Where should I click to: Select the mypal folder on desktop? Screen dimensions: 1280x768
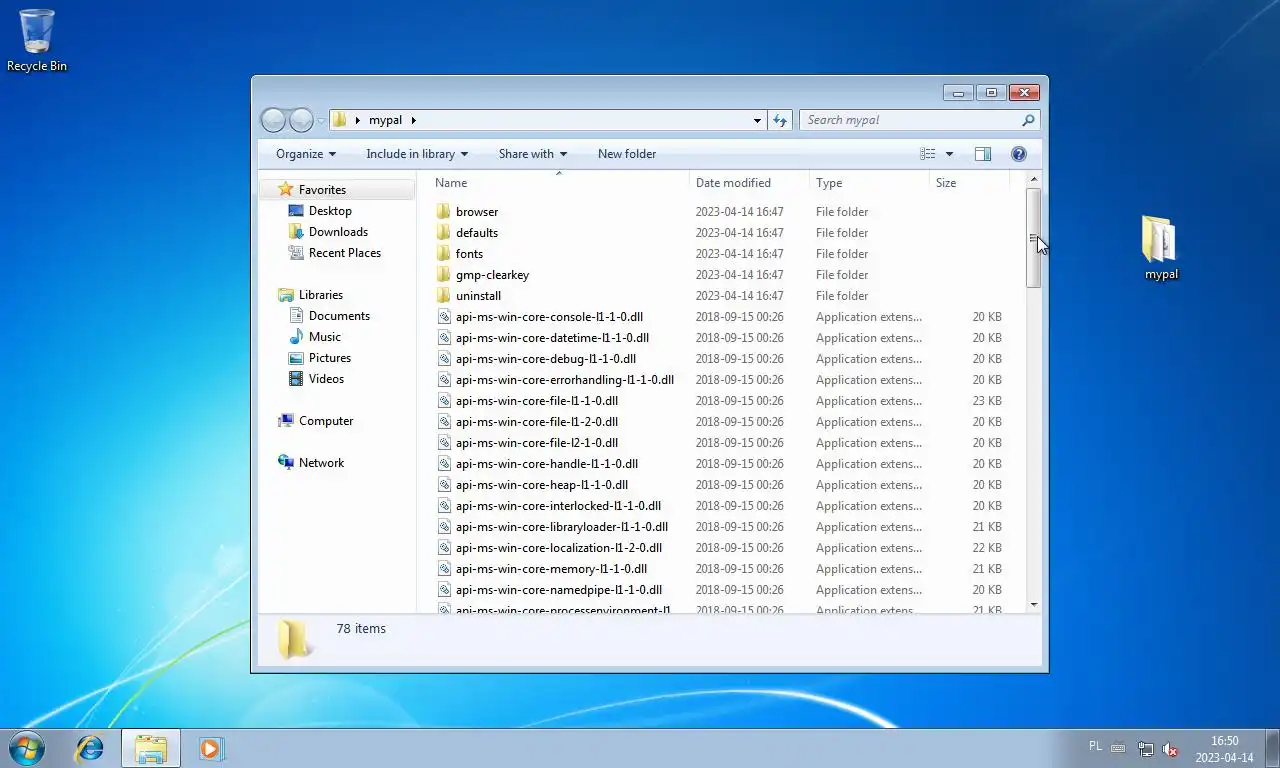tap(1161, 248)
